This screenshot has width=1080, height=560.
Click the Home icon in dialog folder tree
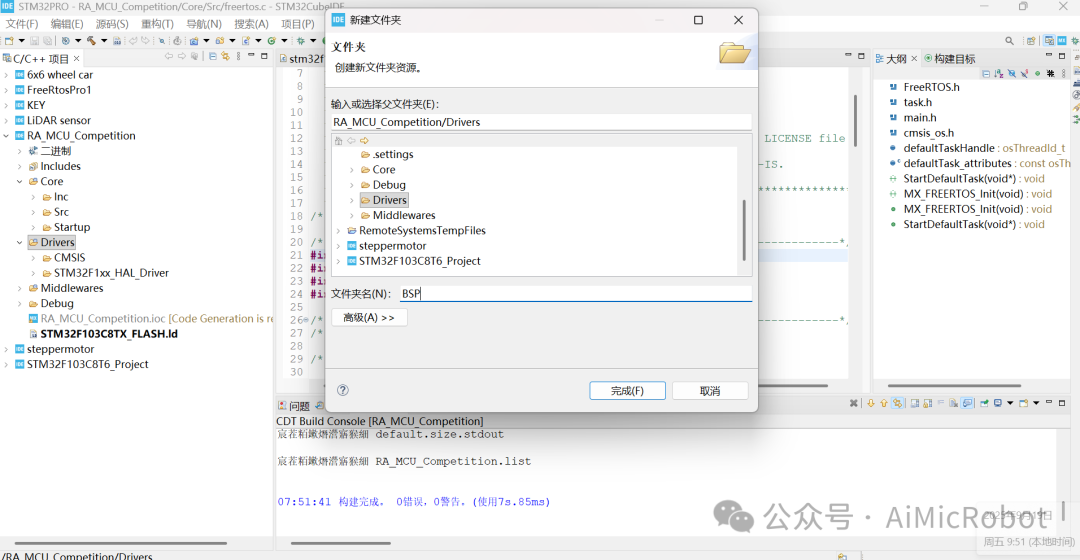[338, 141]
